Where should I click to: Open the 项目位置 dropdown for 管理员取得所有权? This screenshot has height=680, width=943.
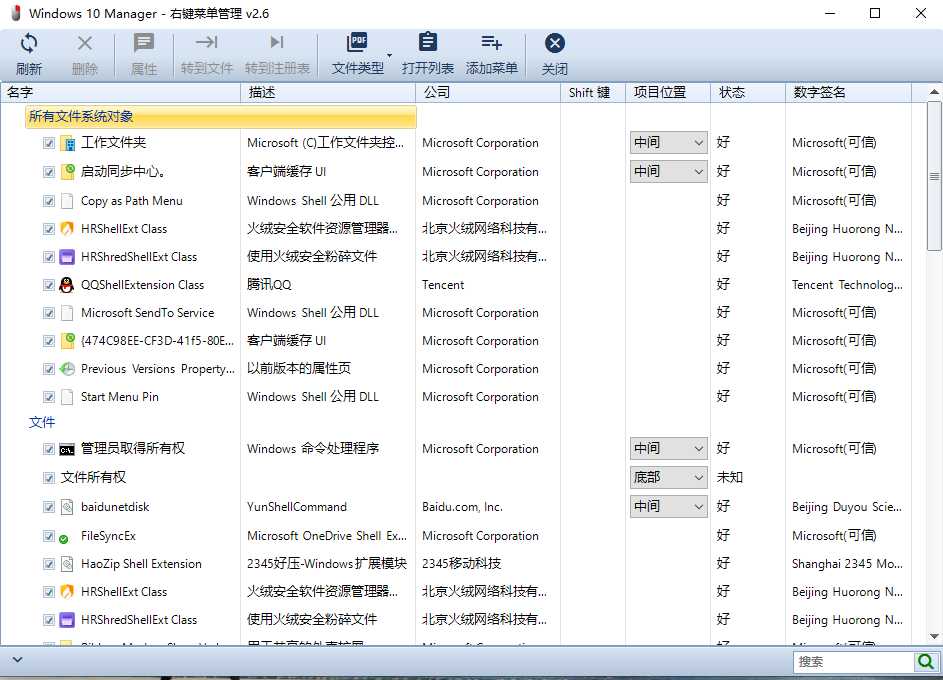click(x=668, y=449)
